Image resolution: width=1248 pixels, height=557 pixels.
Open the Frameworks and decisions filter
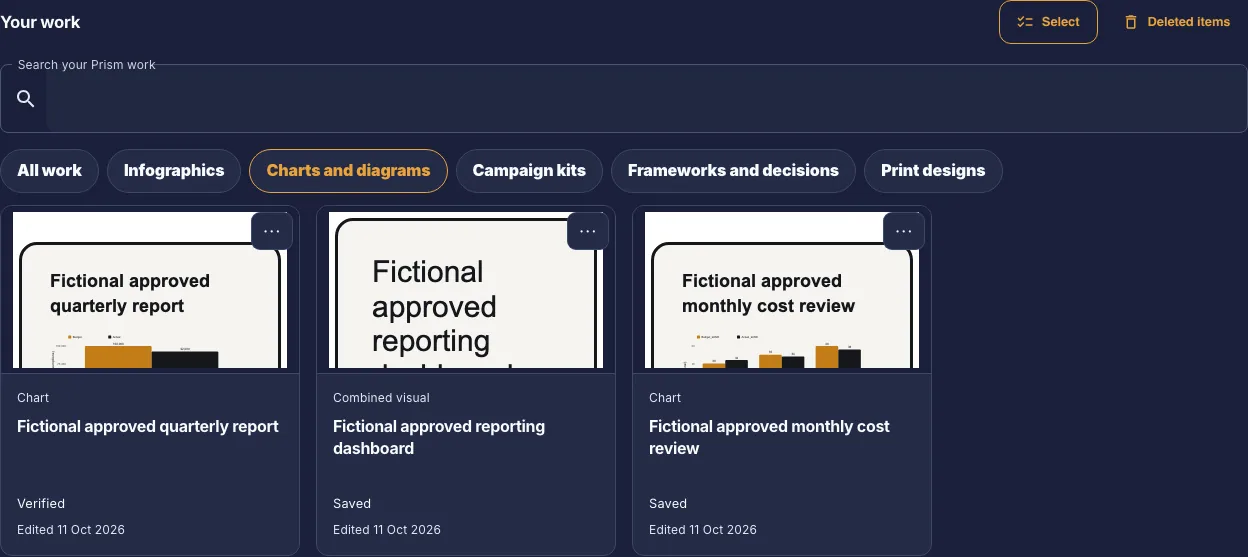733,170
